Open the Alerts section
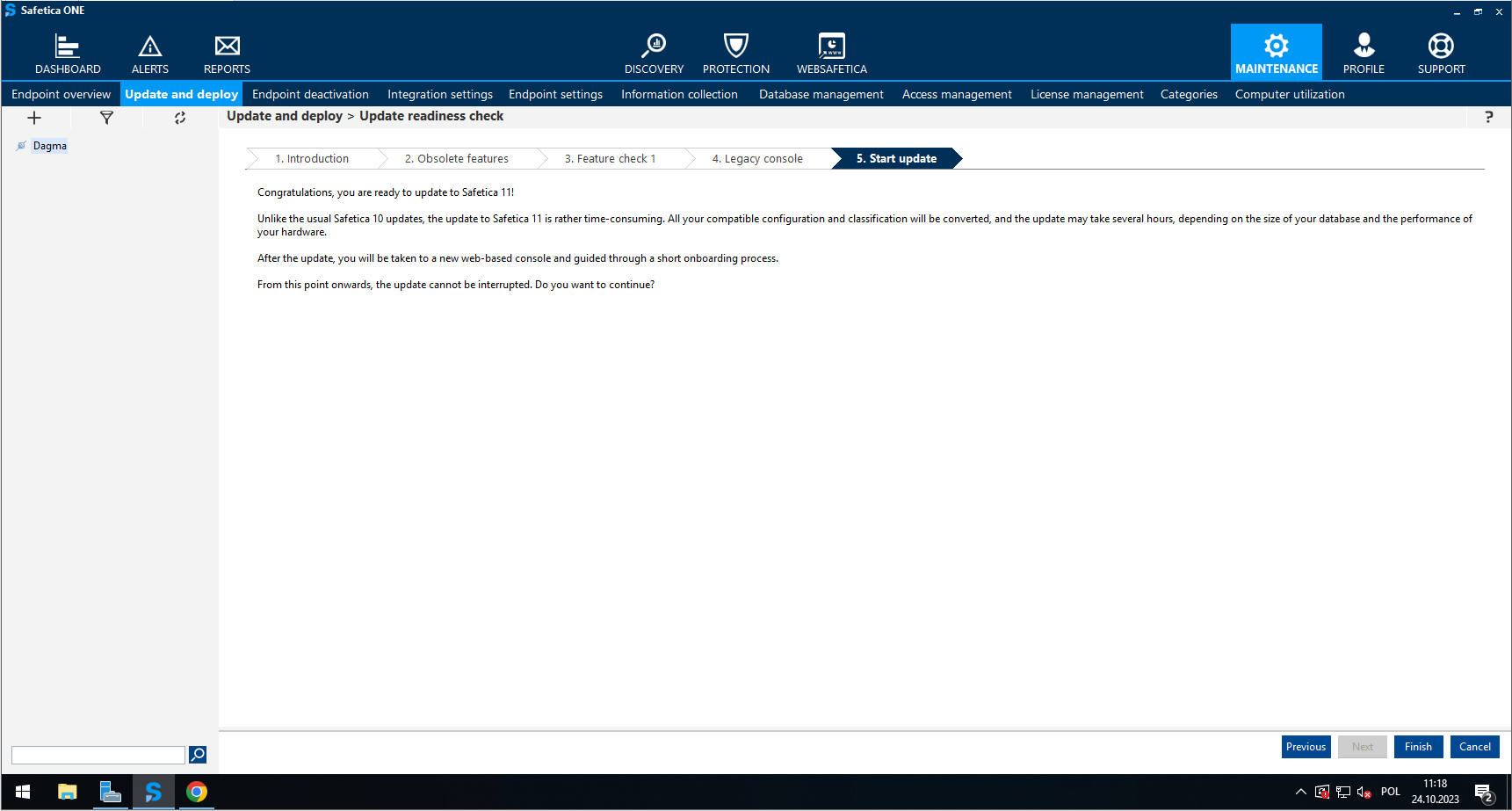 tap(150, 54)
